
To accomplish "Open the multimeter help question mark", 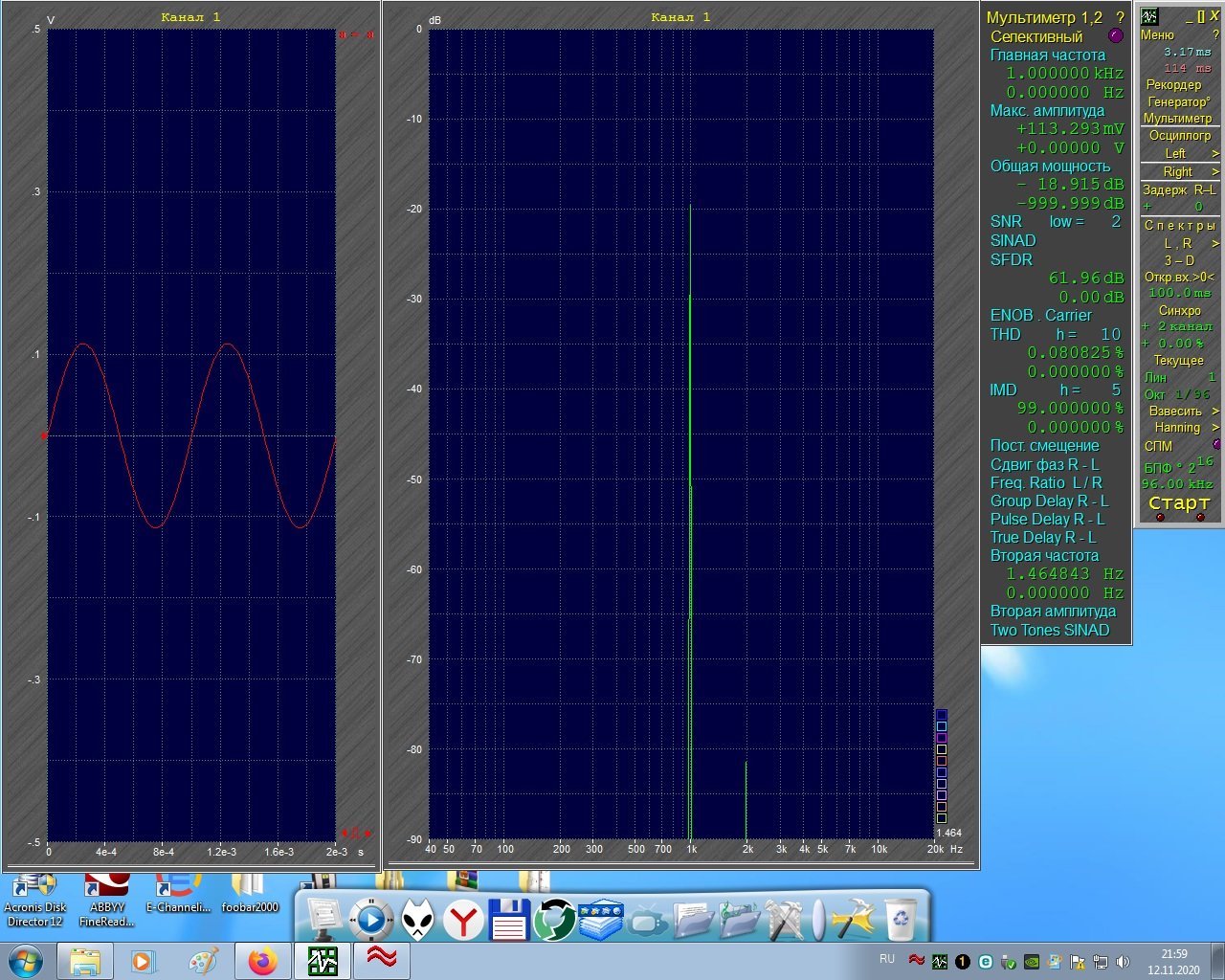I will [1120, 17].
